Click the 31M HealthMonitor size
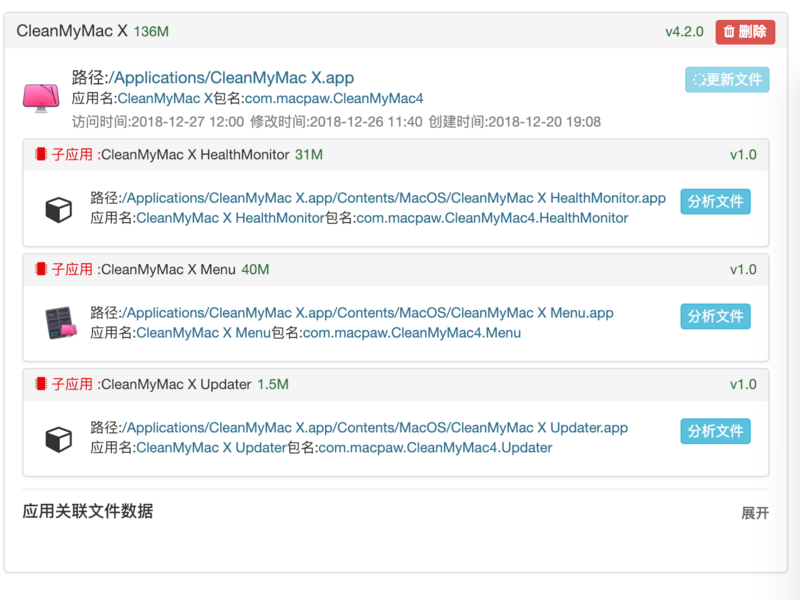This screenshot has width=800, height=600. pos(309,155)
